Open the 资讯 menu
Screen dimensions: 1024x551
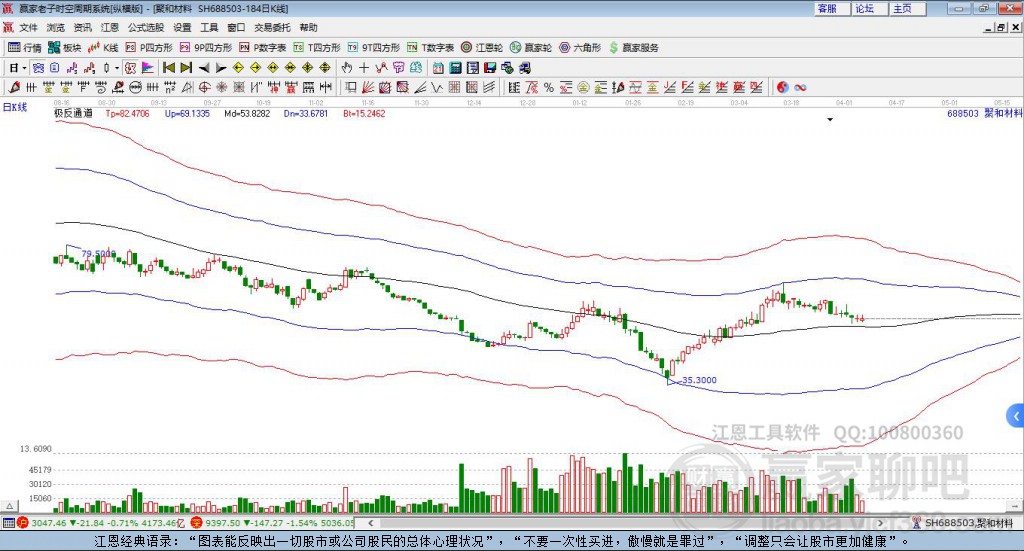click(82, 27)
